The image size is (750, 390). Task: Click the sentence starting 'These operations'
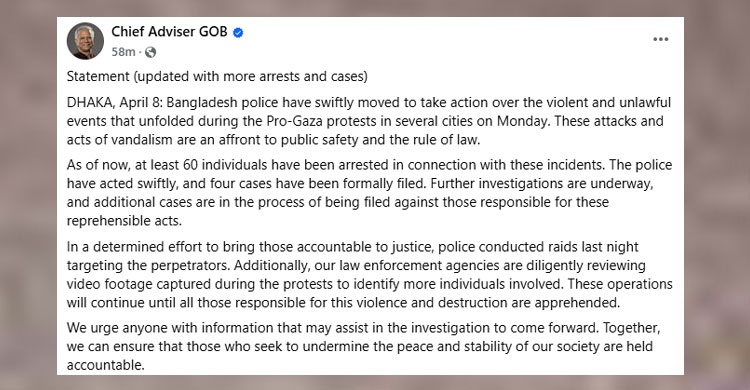pos(370,293)
